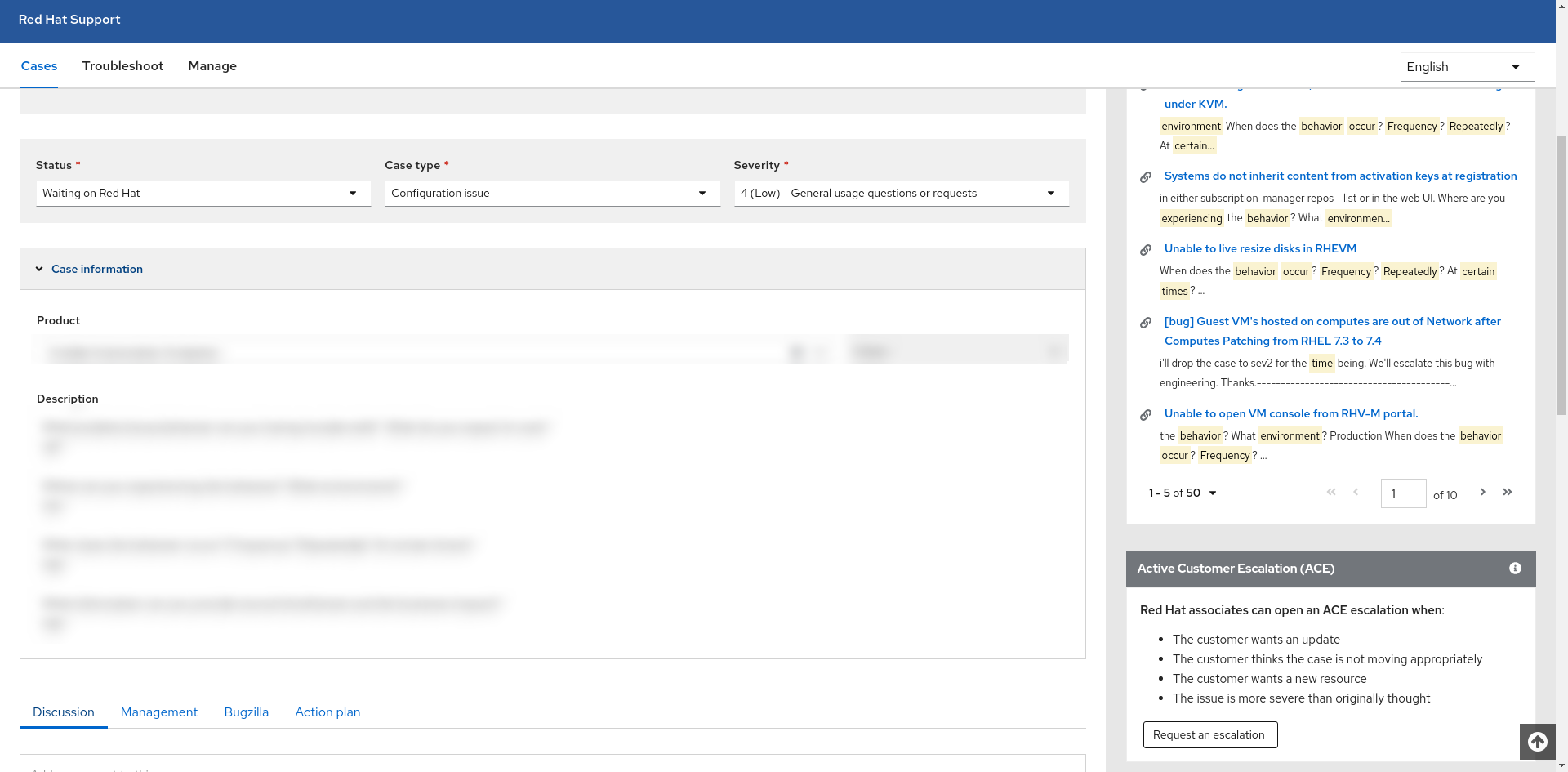Click the Description label
This screenshot has width=1568, height=772.
point(67,399)
